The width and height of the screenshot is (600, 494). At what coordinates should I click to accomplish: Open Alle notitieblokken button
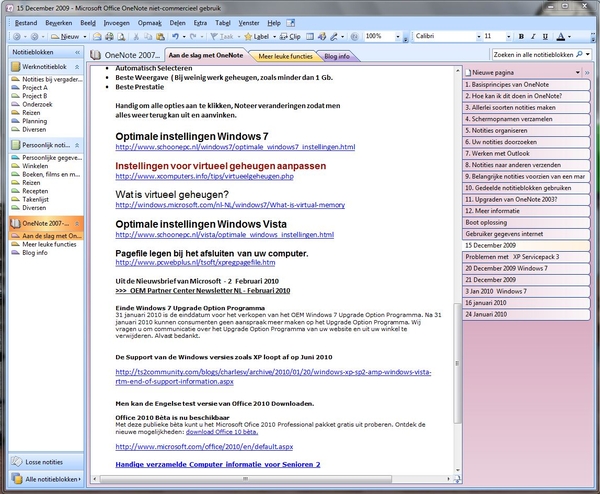click(x=46, y=479)
